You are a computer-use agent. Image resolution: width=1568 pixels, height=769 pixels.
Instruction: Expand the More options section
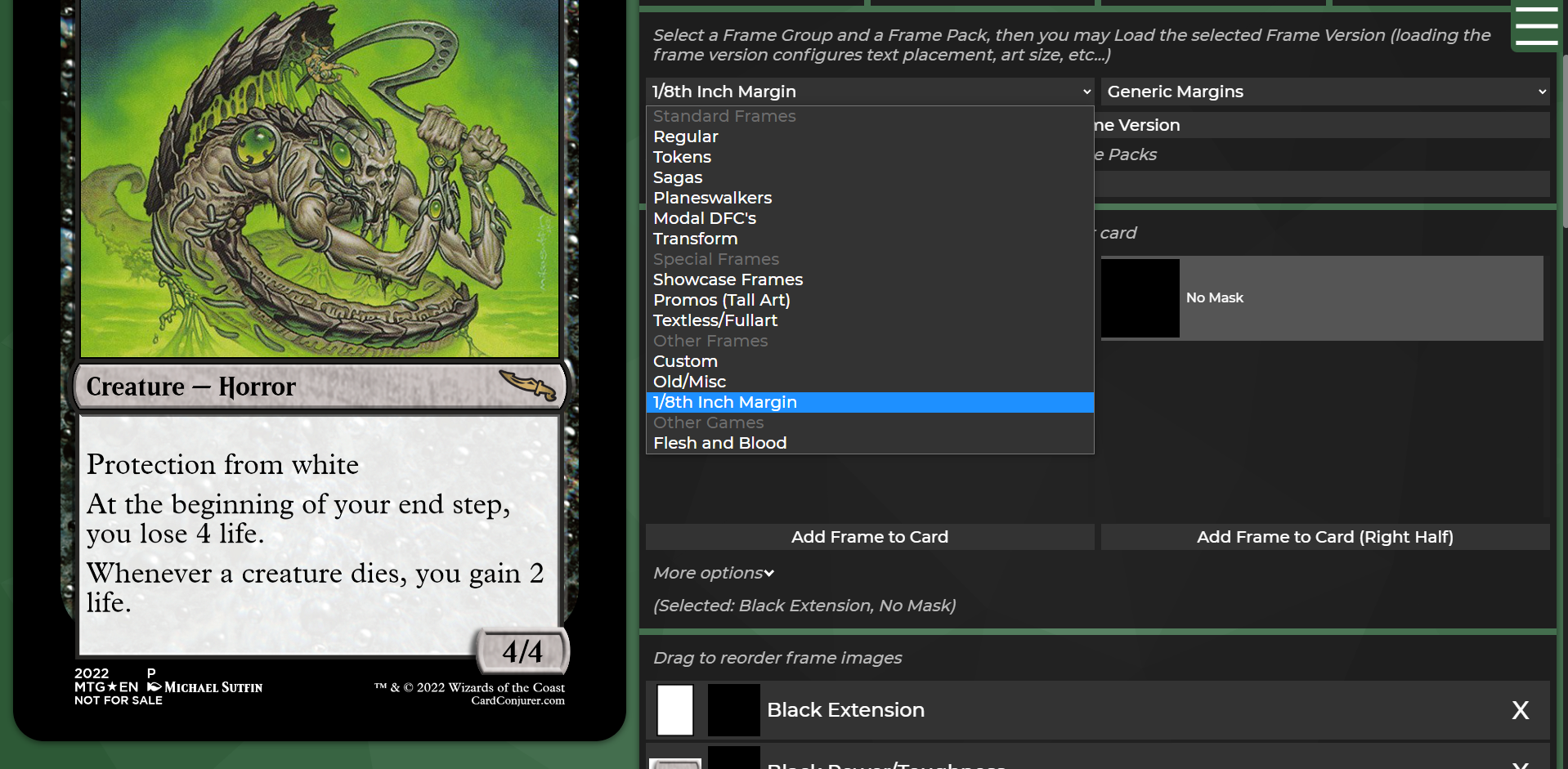point(714,573)
